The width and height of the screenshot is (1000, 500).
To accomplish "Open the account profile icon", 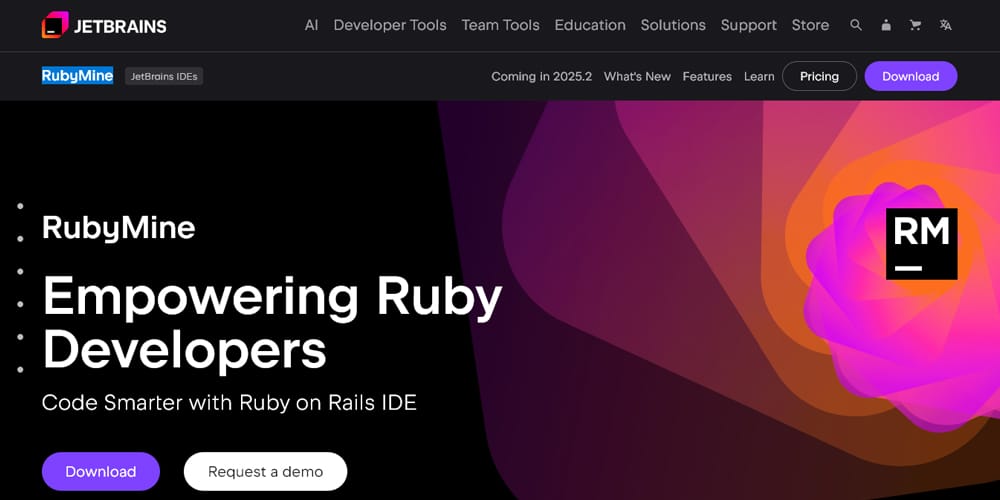I will pos(886,26).
